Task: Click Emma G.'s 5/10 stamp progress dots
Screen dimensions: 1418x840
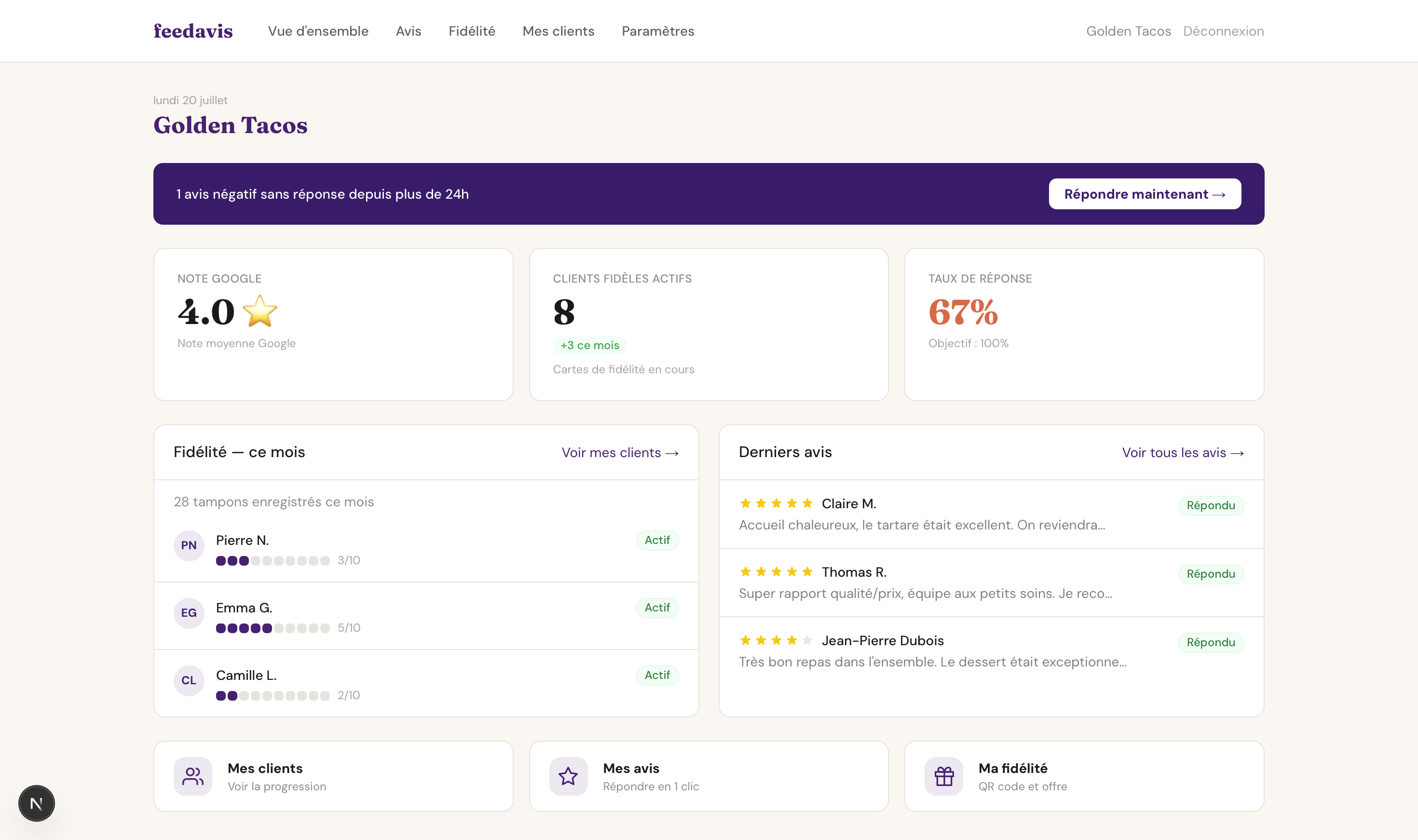Action: pyautogui.click(x=273, y=628)
